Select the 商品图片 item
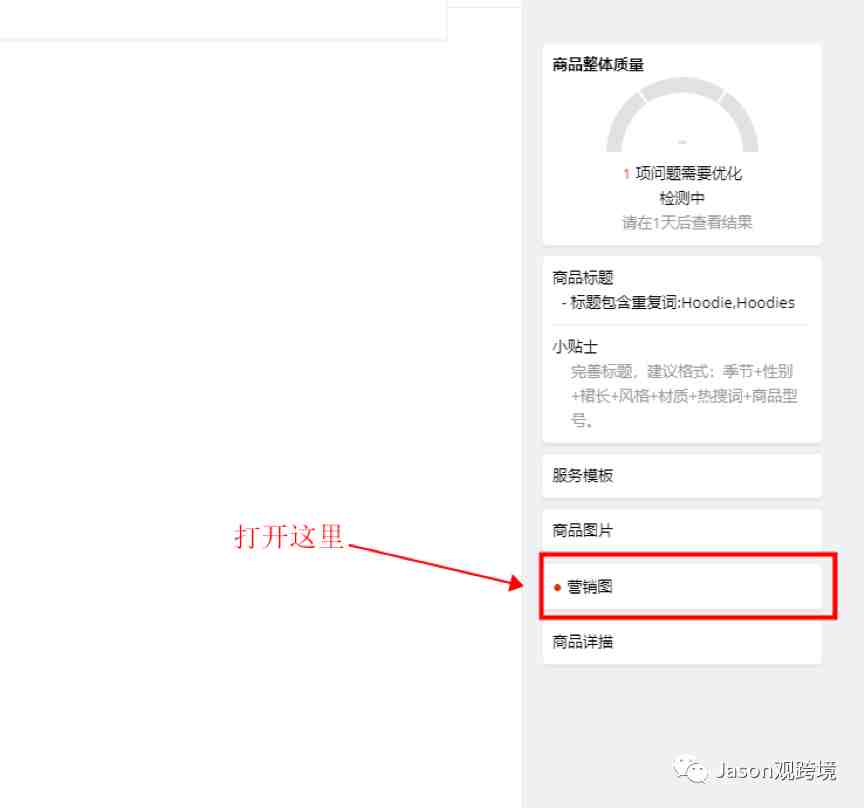864x808 pixels. 682,530
